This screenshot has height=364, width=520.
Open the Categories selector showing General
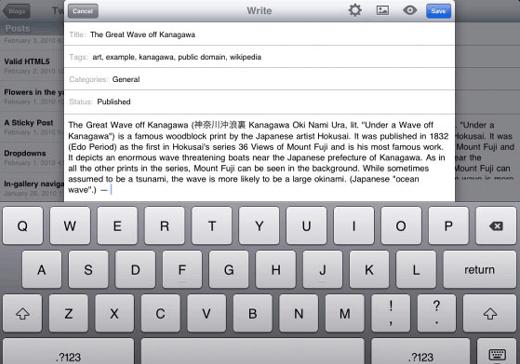point(259,79)
